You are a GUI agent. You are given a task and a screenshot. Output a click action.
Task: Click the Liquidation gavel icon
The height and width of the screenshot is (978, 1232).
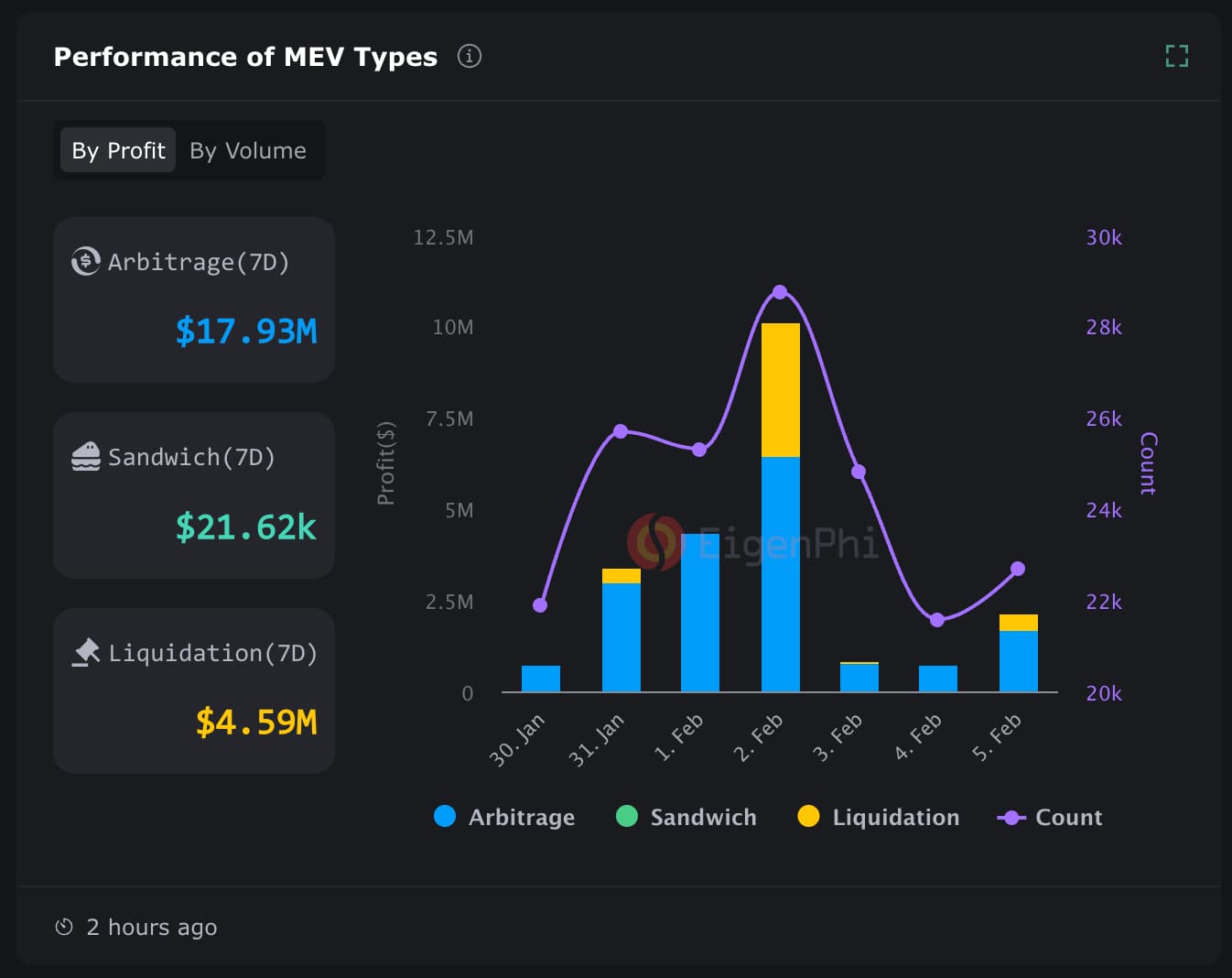[x=85, y=652]
